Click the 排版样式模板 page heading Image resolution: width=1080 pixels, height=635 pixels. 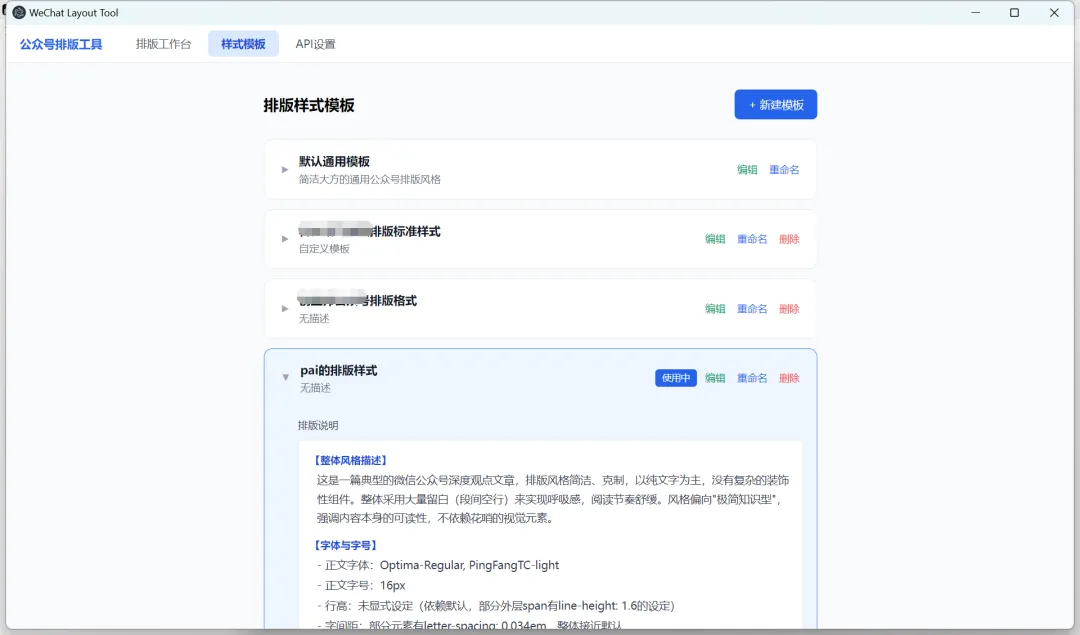(309, 105)
